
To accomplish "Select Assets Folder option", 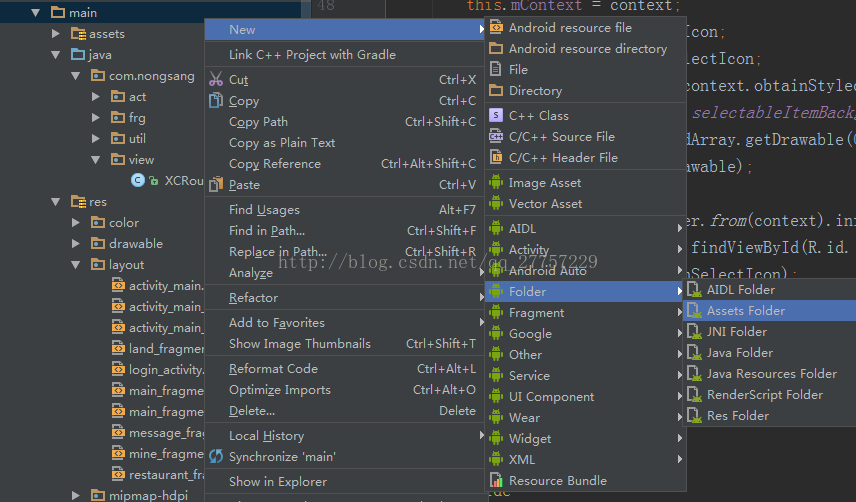I will pyautogui.click(x=770, y=310).
